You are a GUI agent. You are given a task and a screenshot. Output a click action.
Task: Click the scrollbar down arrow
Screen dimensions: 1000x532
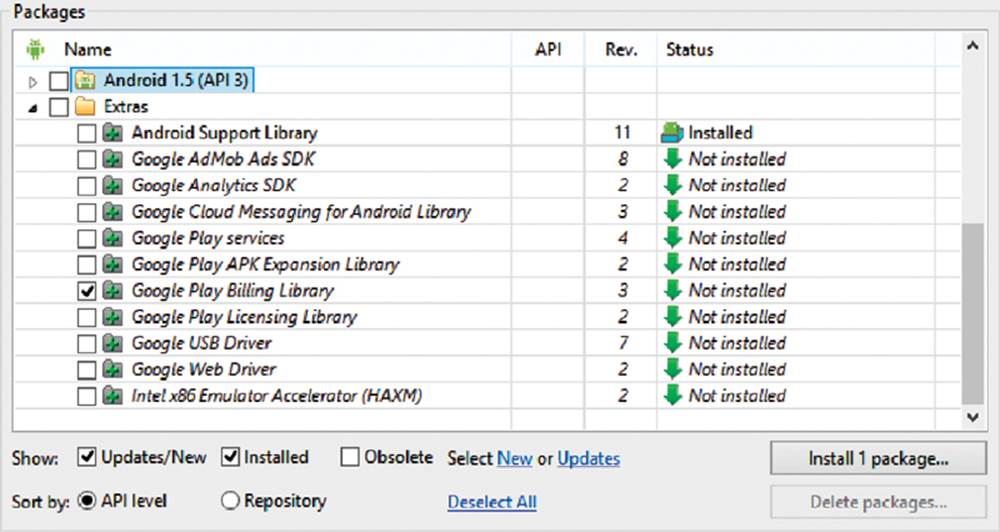click(x=973, y=417)
